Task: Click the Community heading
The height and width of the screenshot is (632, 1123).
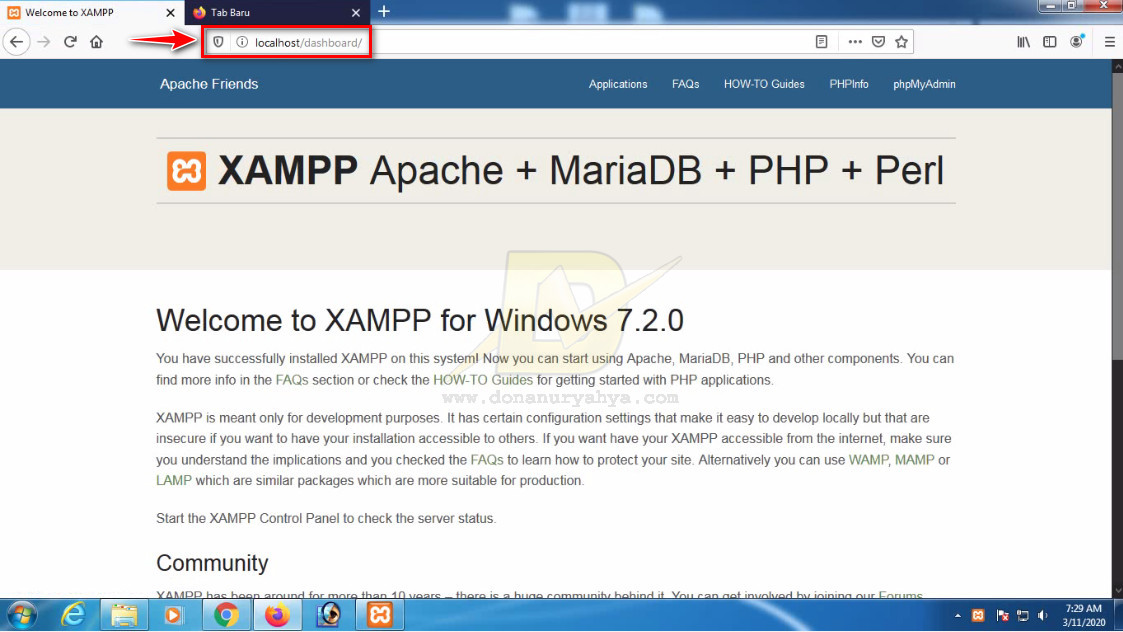Action: point(212,562)
